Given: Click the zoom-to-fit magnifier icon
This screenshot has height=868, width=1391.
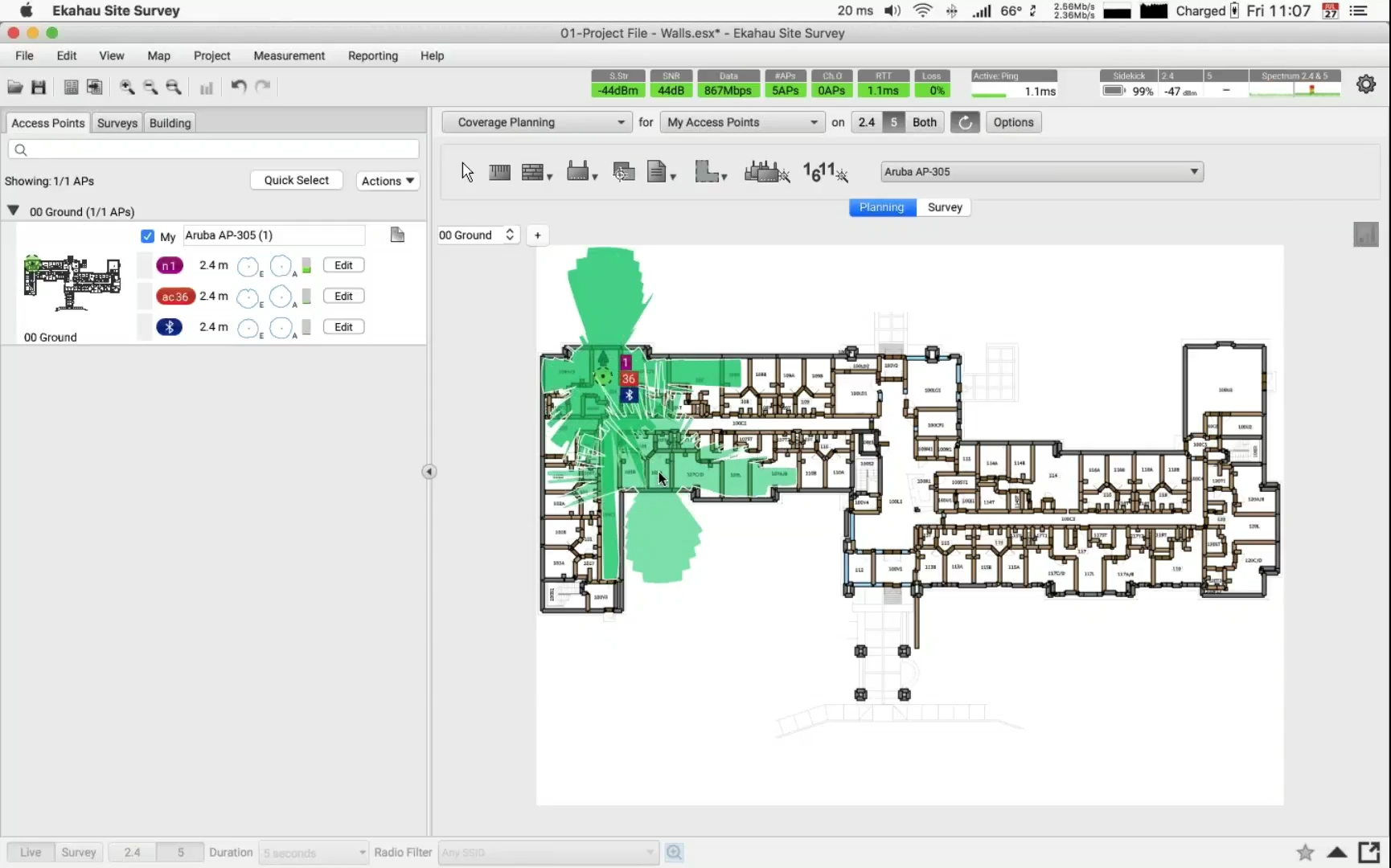Looking at the screenshot, I should (174, 87).
